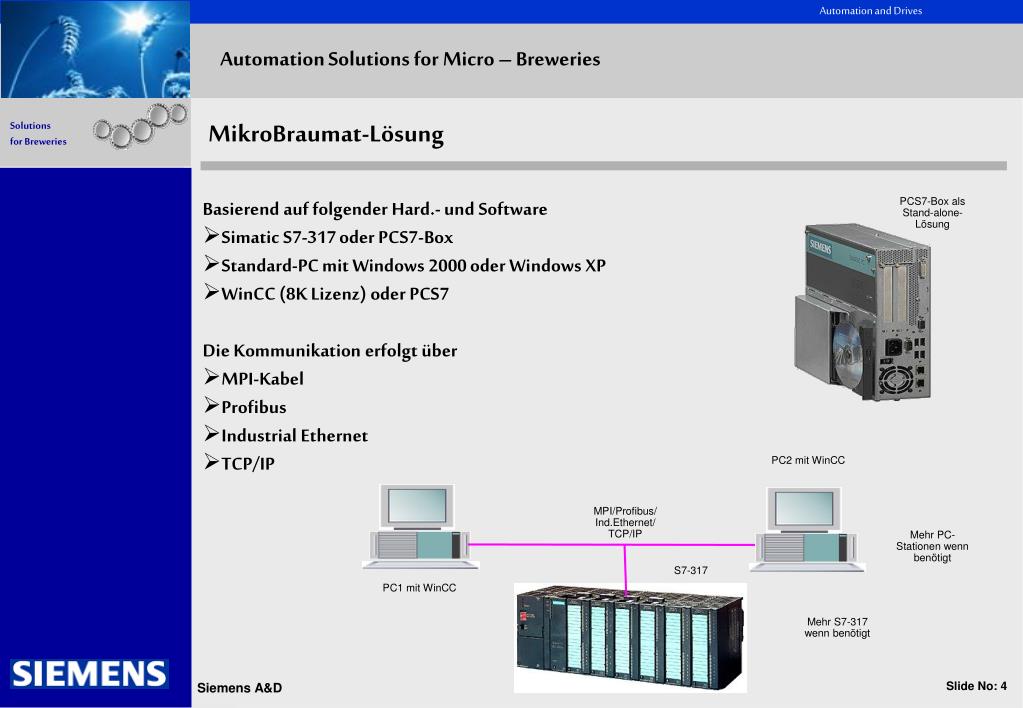Click the PCS7-Box computer image

point(863,312)
